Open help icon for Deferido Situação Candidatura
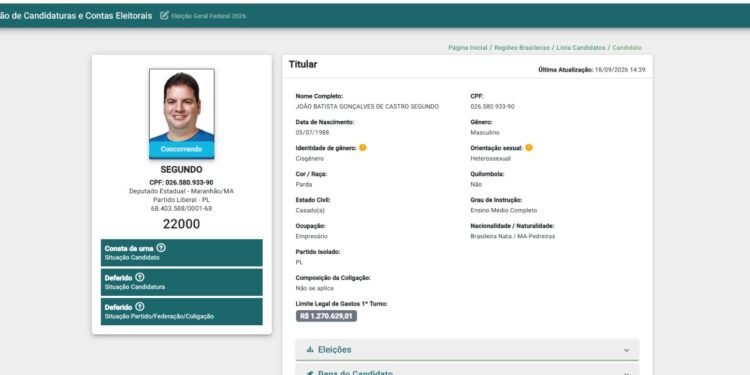 pos(140,277)
